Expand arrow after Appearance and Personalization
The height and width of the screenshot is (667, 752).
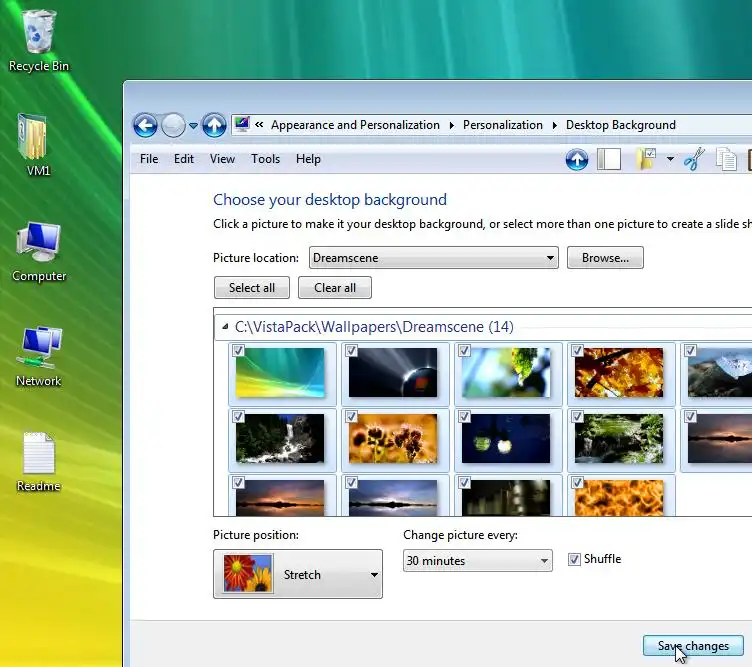(x=451, y=125)
